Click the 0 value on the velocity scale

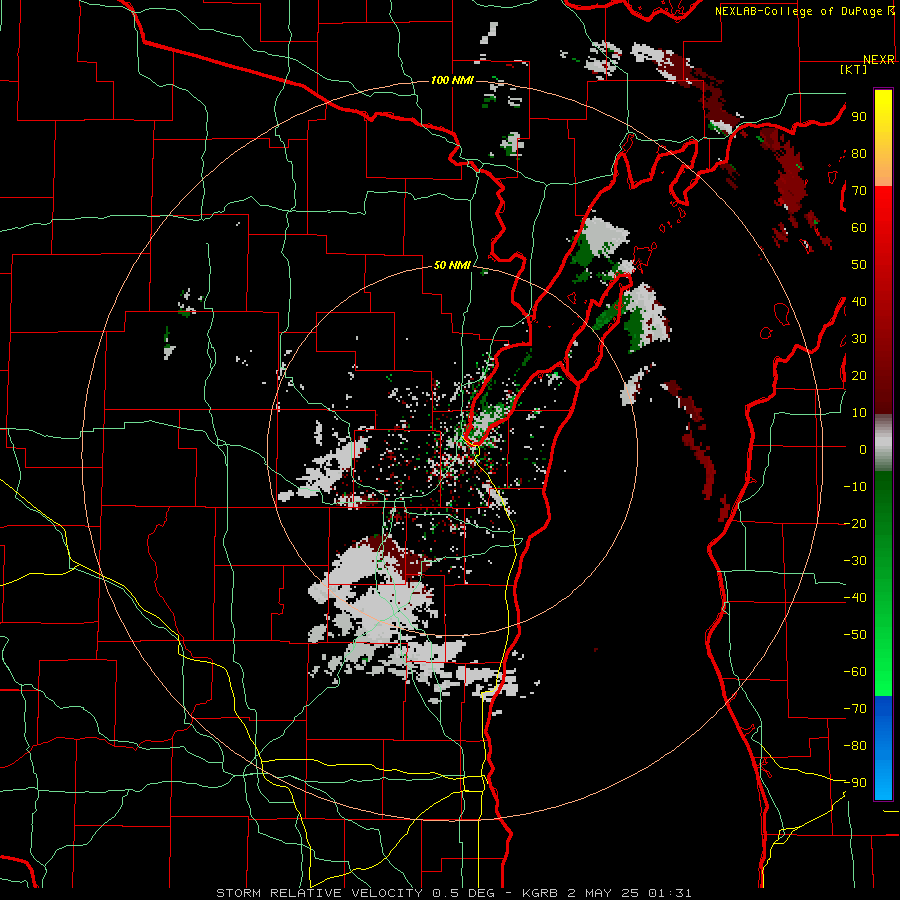point(863,449)
